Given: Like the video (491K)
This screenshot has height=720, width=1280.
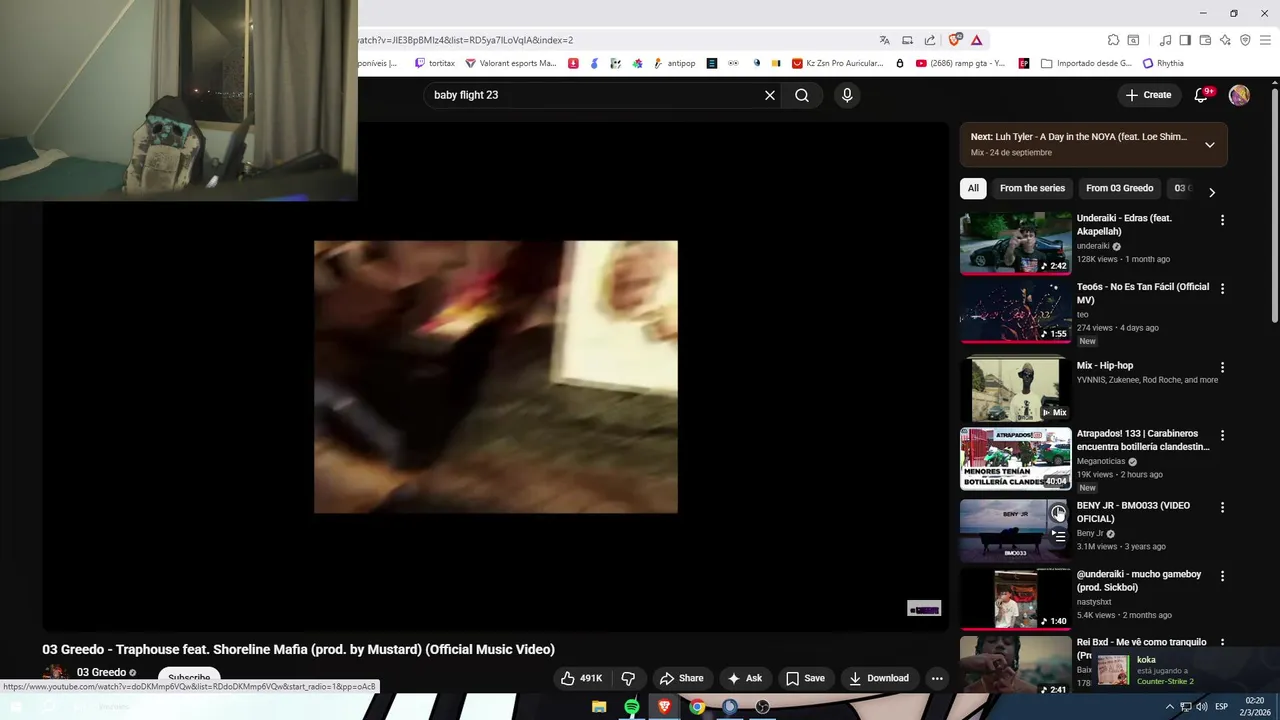Looking at the screenshot, I should pos(581,678).
